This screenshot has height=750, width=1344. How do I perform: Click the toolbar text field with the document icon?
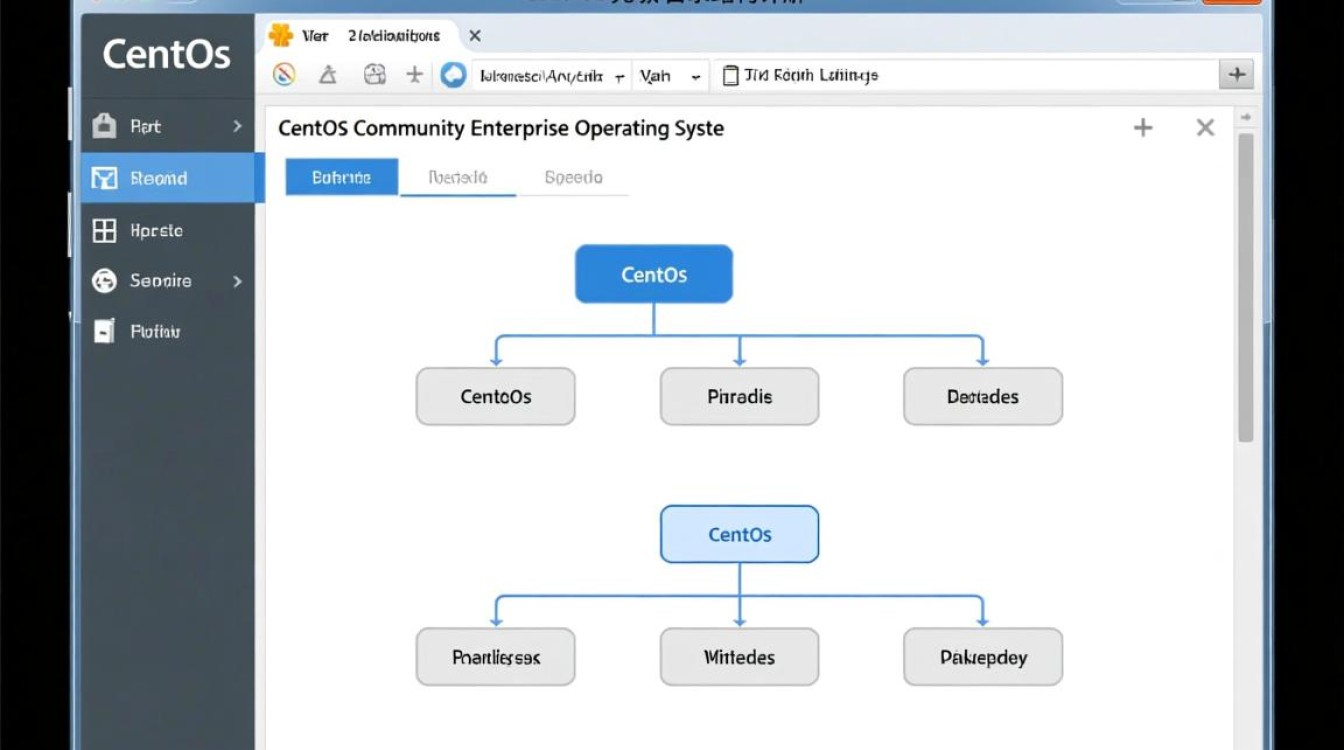click(964, 75)
